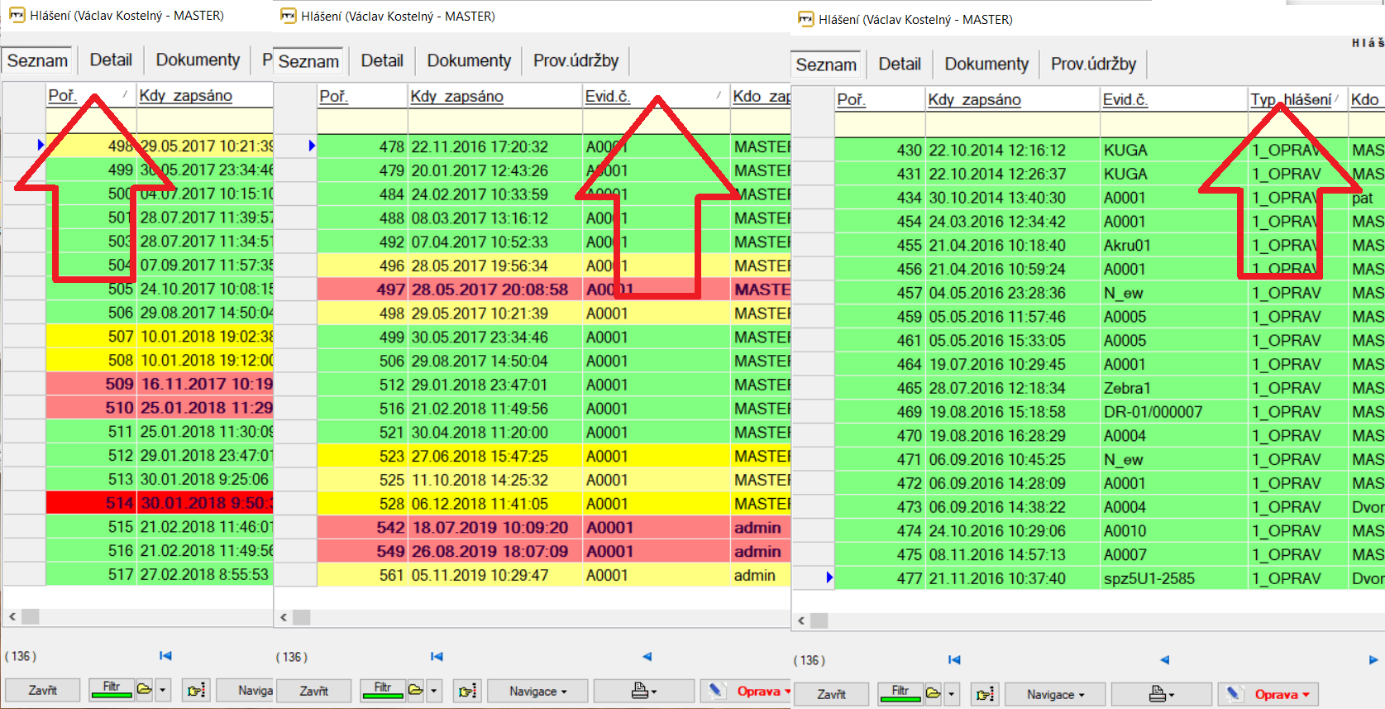Click the folder icon beside Filtr, right window
Viewport: 1385px width, 709px height.
point(933,694)
